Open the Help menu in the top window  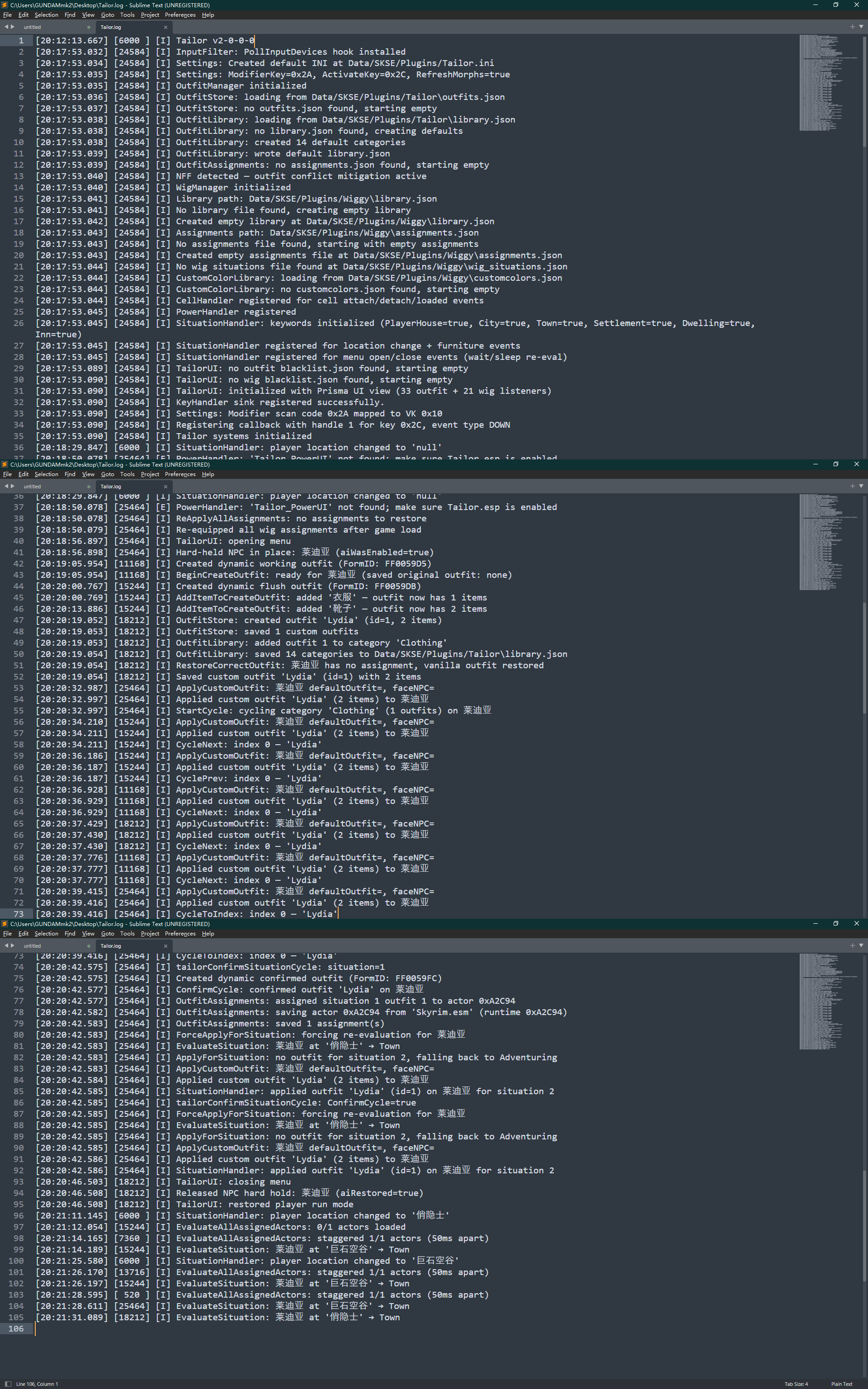pos(208,15)
